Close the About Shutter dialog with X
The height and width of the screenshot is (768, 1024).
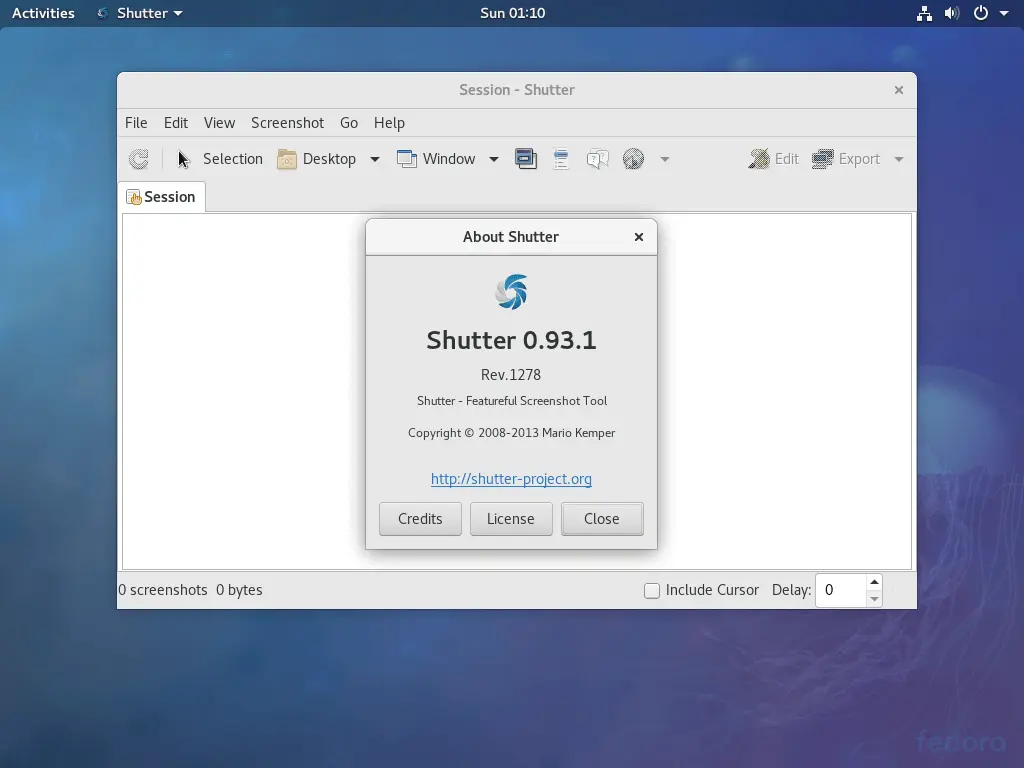[x=639, y=237]
